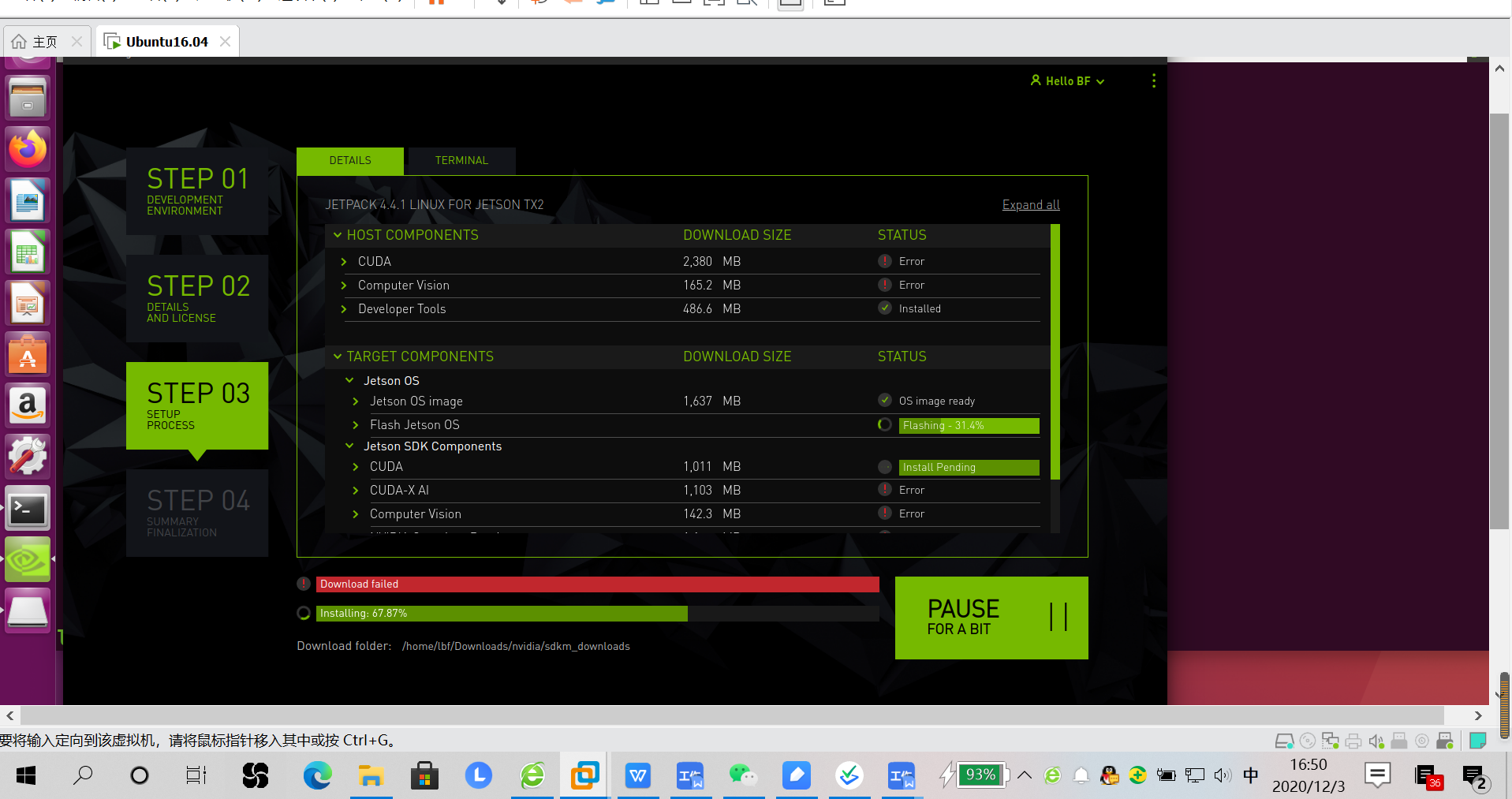1512x799 pixels.
Task: Collapse the TARGET COMPONENTS section
Action: [338, 357]
